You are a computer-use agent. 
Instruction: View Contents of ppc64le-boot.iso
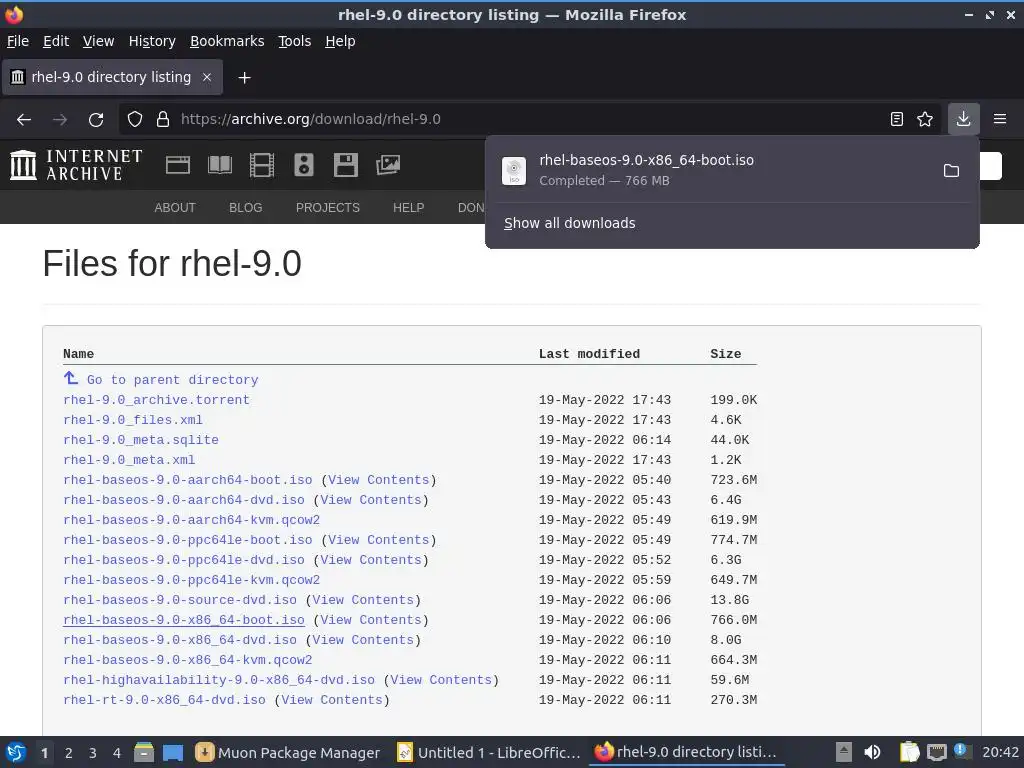[379, 540]
